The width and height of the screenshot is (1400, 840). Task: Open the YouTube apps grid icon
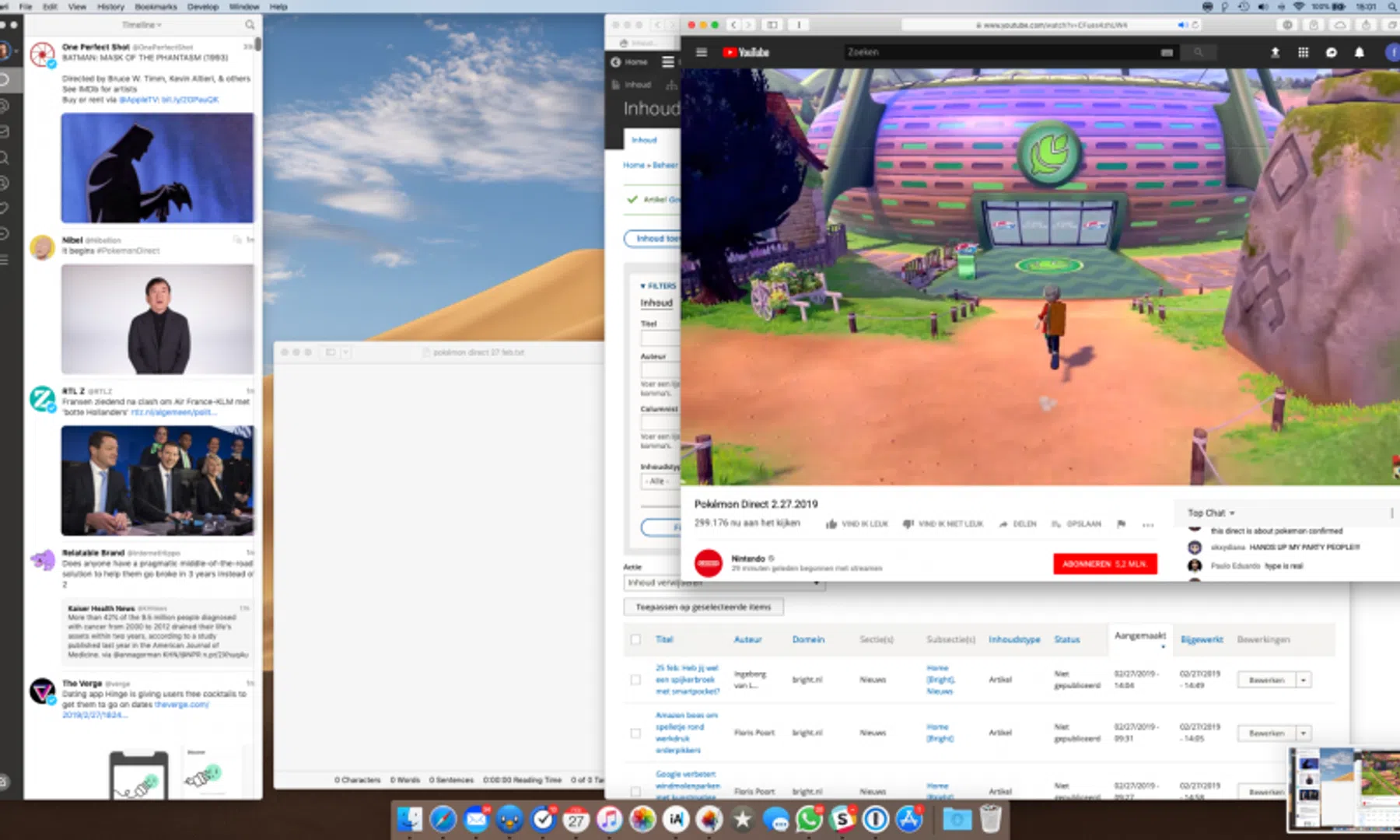tap(1304, 52)
